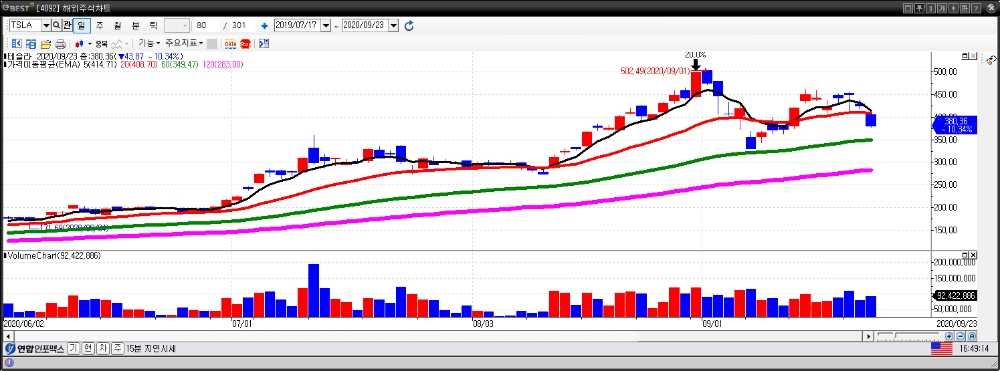Open the 주요지표 indicators menu
Screen dimensions: 1000x371
184,43
